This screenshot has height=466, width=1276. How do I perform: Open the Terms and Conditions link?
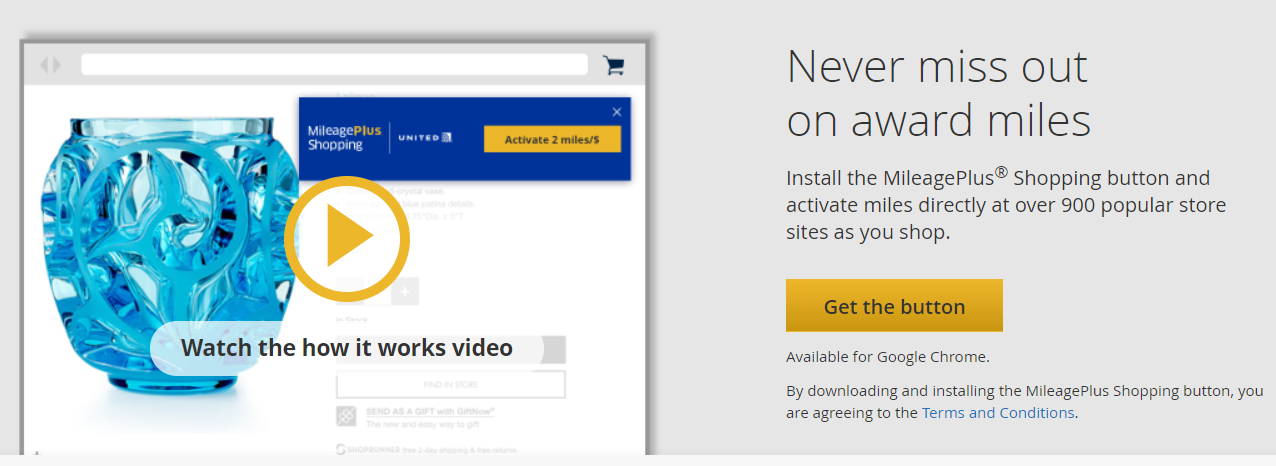pos(998,412)
